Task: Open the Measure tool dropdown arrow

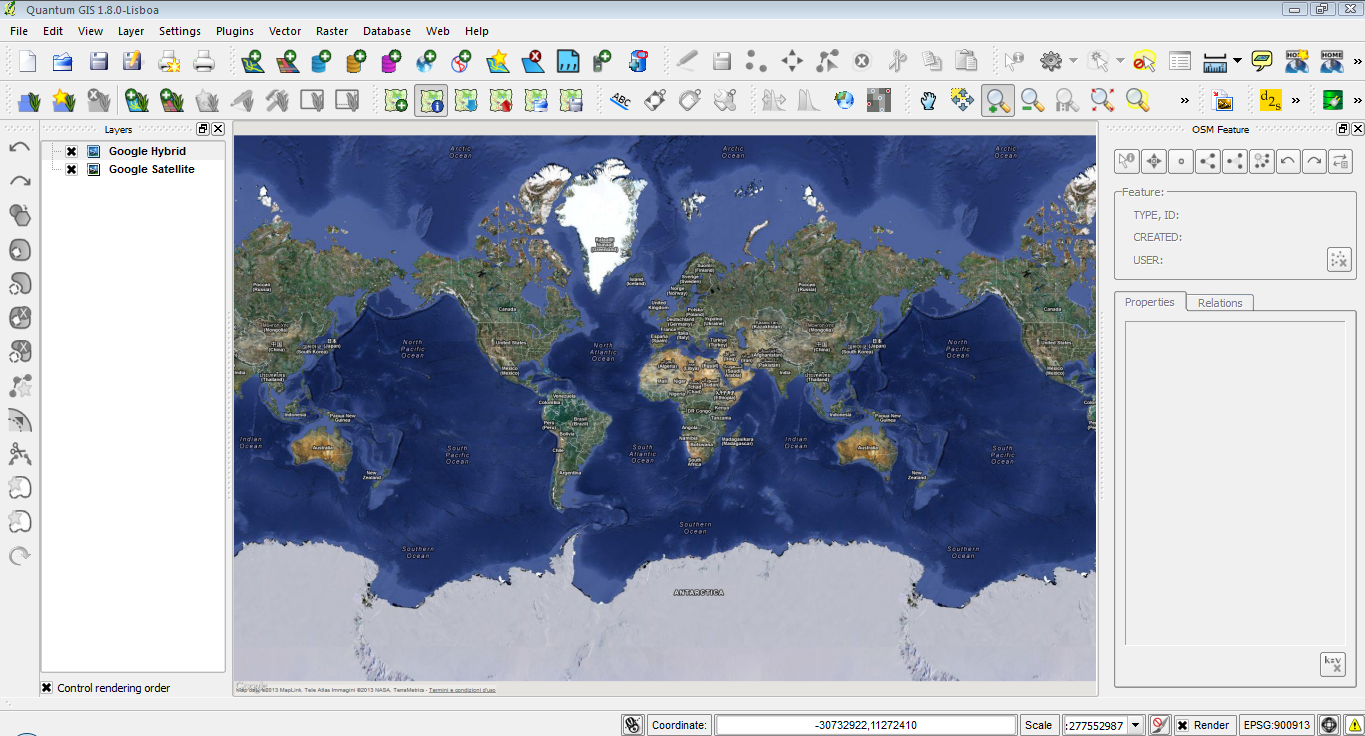Action: [1238, 61]
